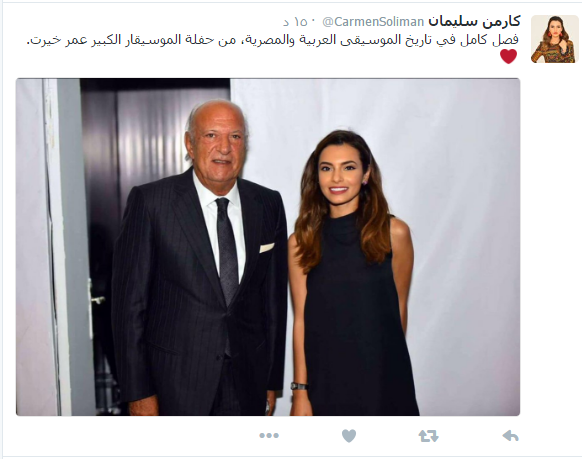Image resolution: width=582 pixels, height=459 pixels.
Task: Click the door handle in the photo
Action: [x=96, y=299]
